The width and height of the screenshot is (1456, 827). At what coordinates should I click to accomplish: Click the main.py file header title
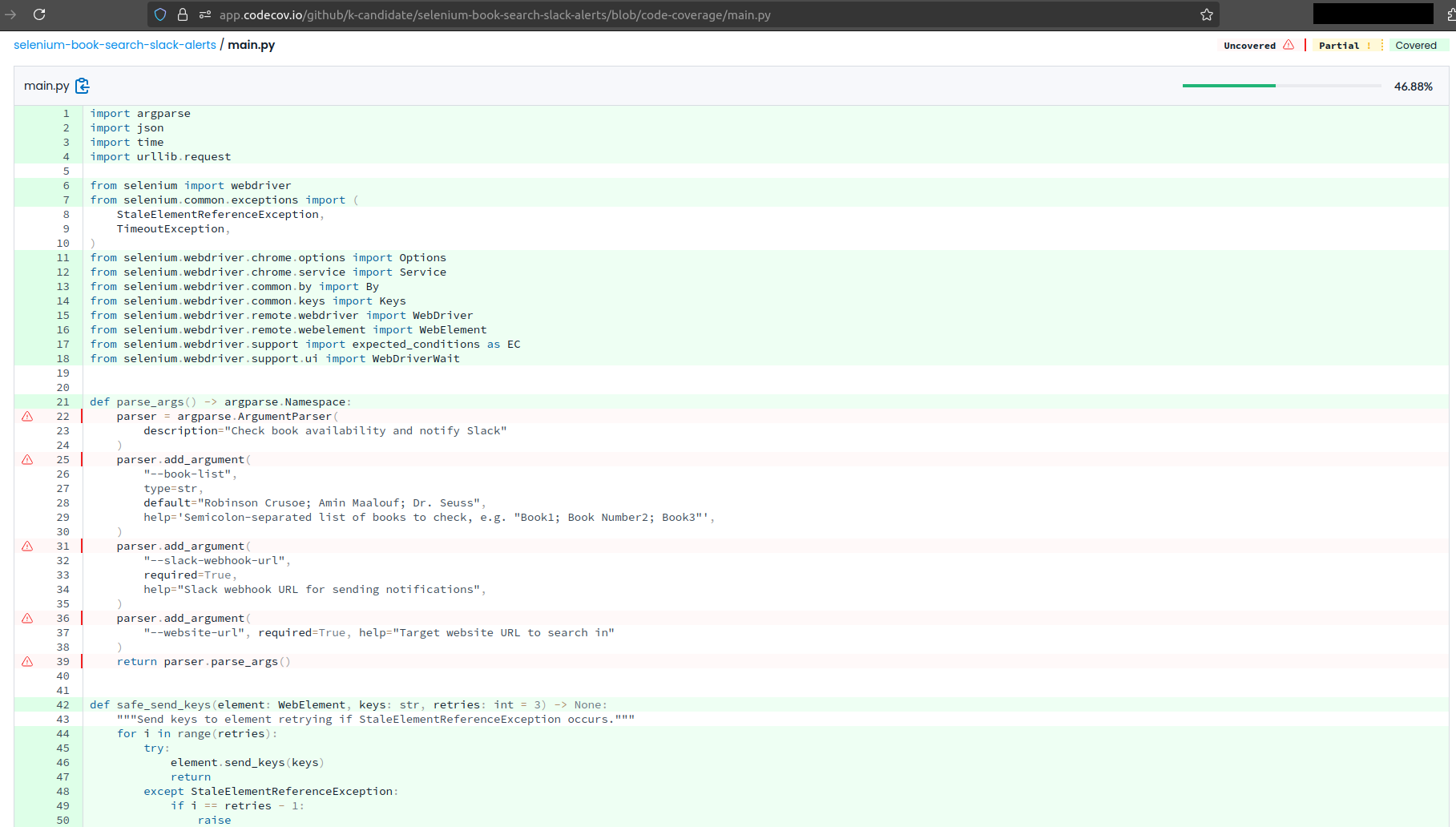point(46,86)
